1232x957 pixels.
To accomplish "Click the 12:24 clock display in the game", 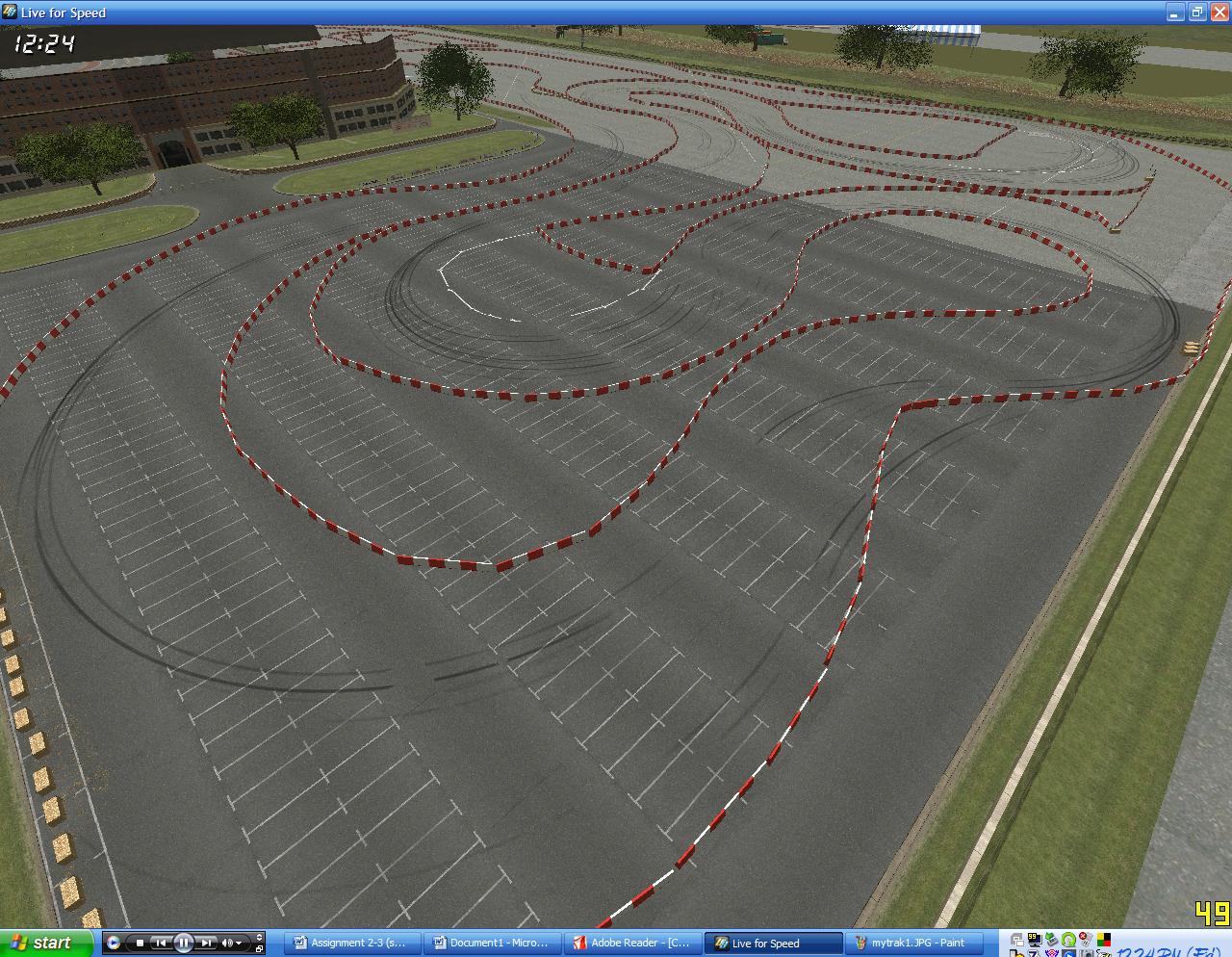I will [44, 42].
